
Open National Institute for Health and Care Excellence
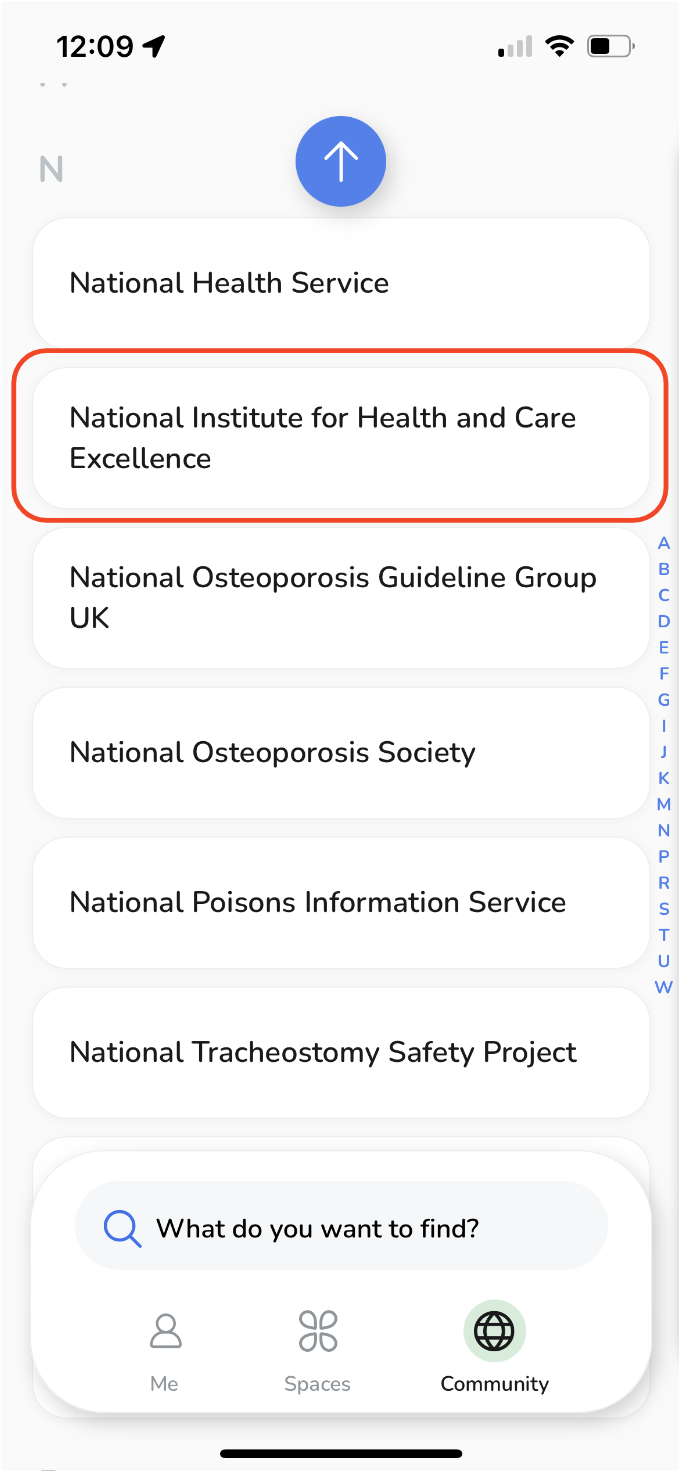tap(340, 438)
